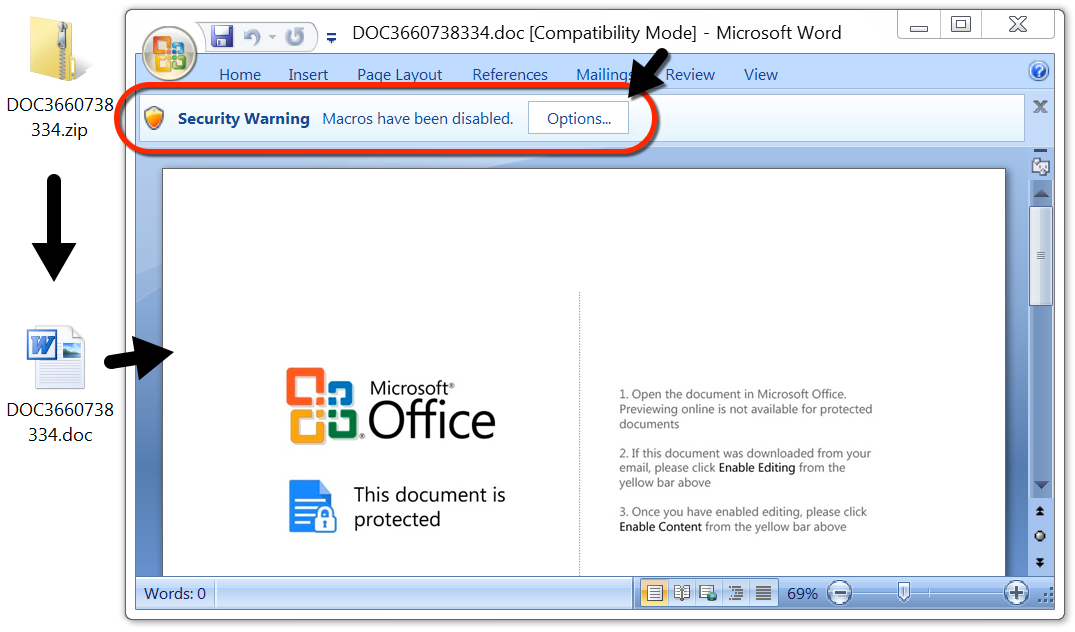Viewport: 1075px width, 632px height.
Task: Switch to Print Layout view
Action: (655, 593)
